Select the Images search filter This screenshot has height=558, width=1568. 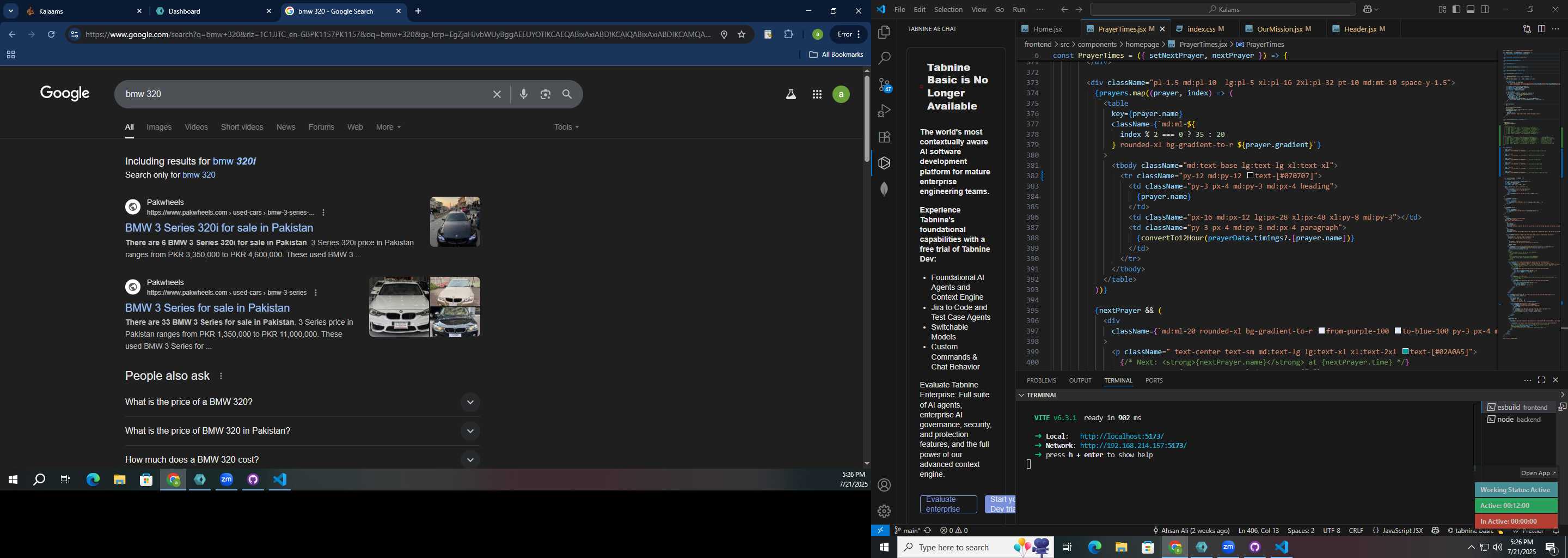[x=159, y=128]
